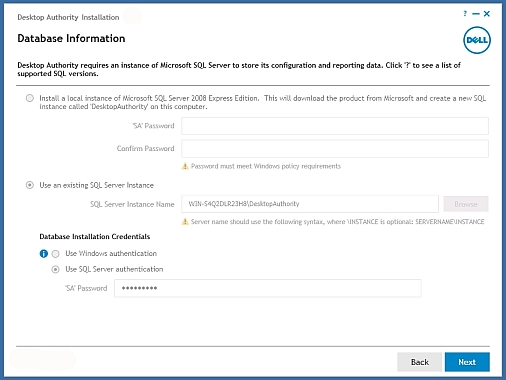Select Use an existing SQL Server Instance

(x=30, y=185)
